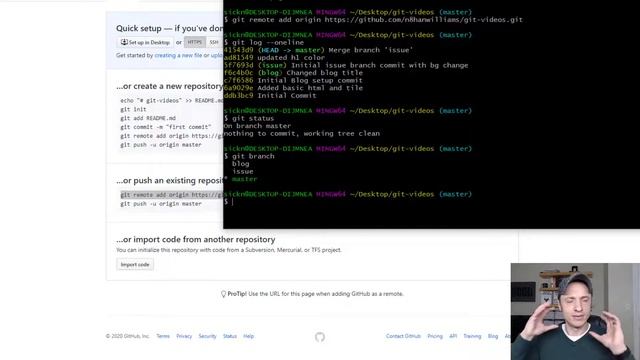The width and height of the screenshot is (640, 360).
Task: Click the Set up in Desktop button
Action: 145,42
